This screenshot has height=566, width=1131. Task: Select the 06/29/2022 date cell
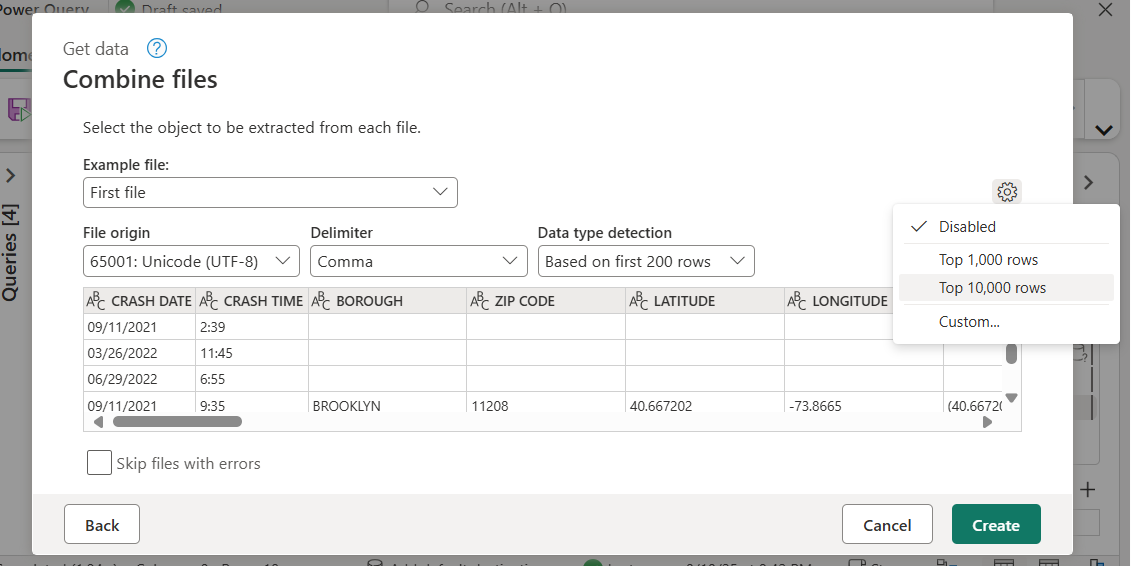140,379
